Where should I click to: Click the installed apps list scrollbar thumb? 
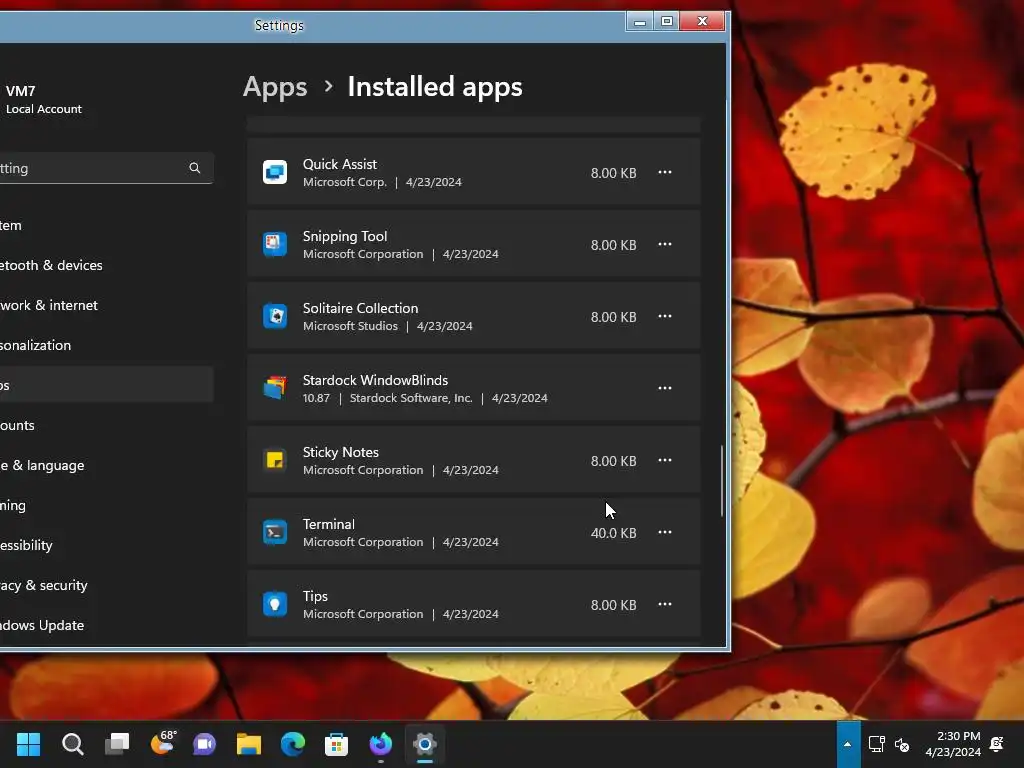tap(722, 481)
